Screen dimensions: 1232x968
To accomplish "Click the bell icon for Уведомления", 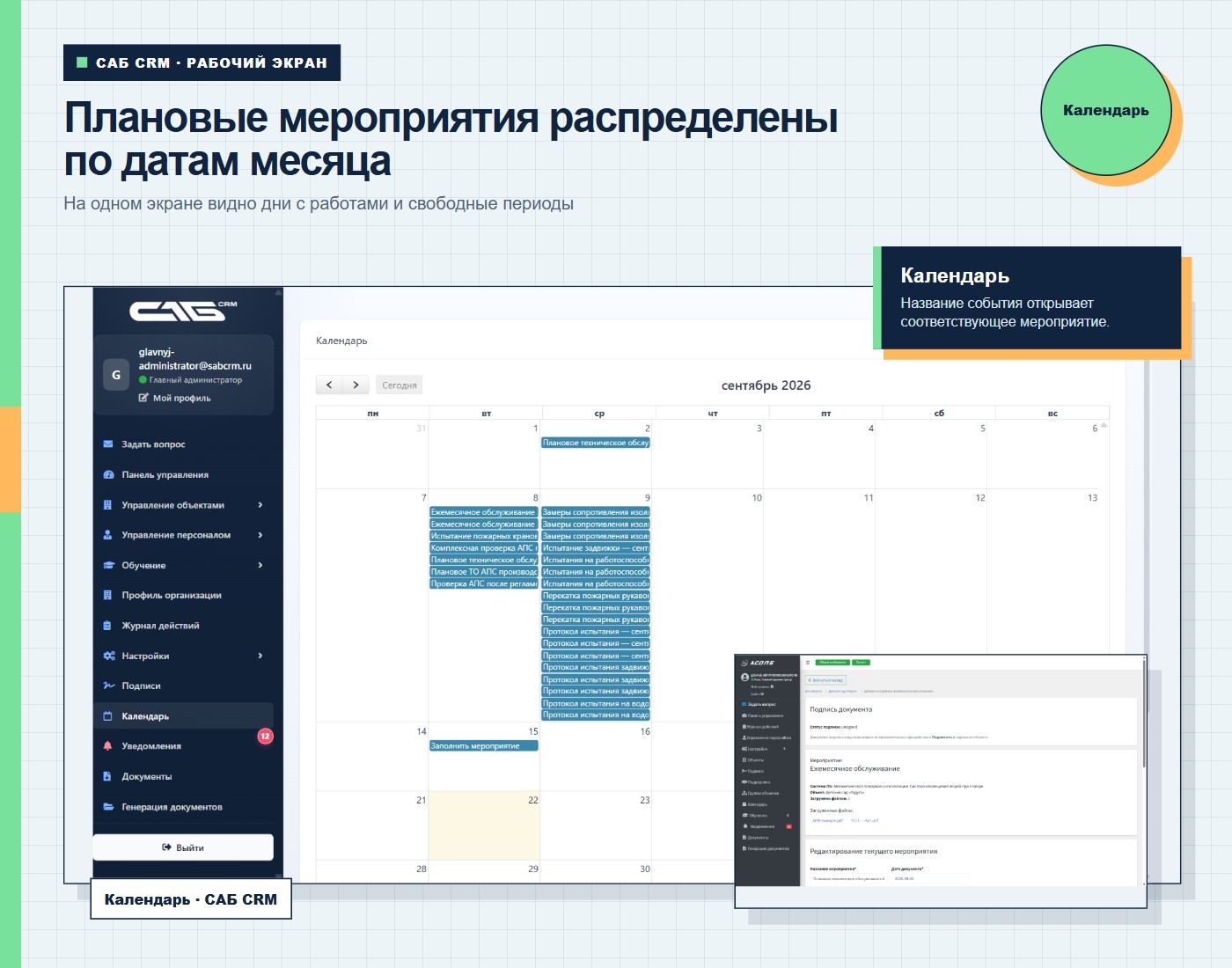I will pyautogui.click(x=107, y=746).
